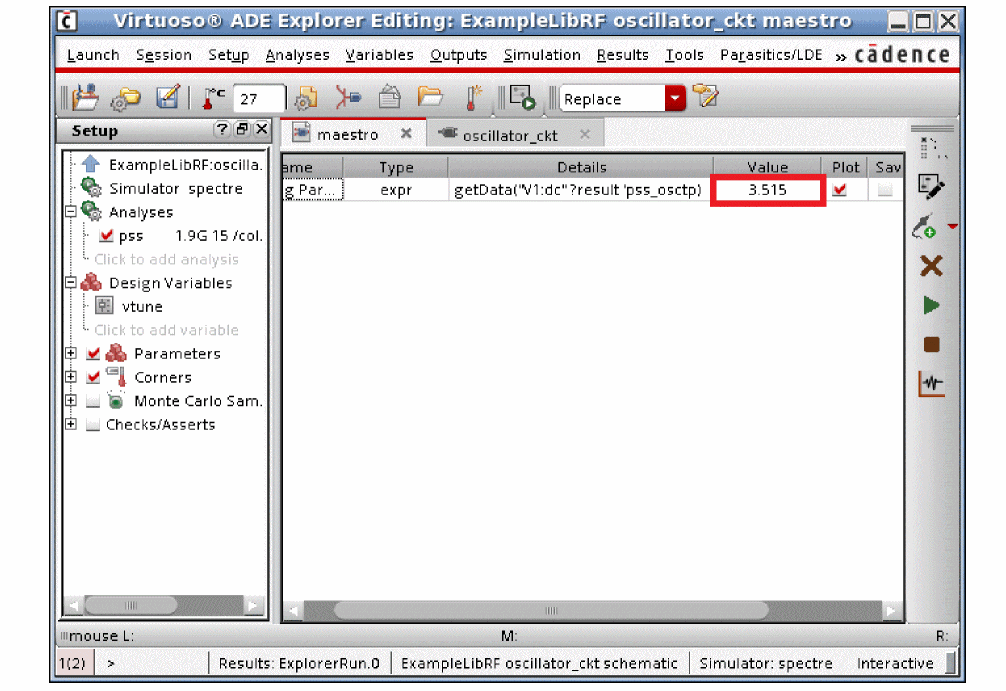Screen dimensions: 1006x691
Task: Enable the Checks/Asserts checkbox
Action: click(x=94, y=425)
